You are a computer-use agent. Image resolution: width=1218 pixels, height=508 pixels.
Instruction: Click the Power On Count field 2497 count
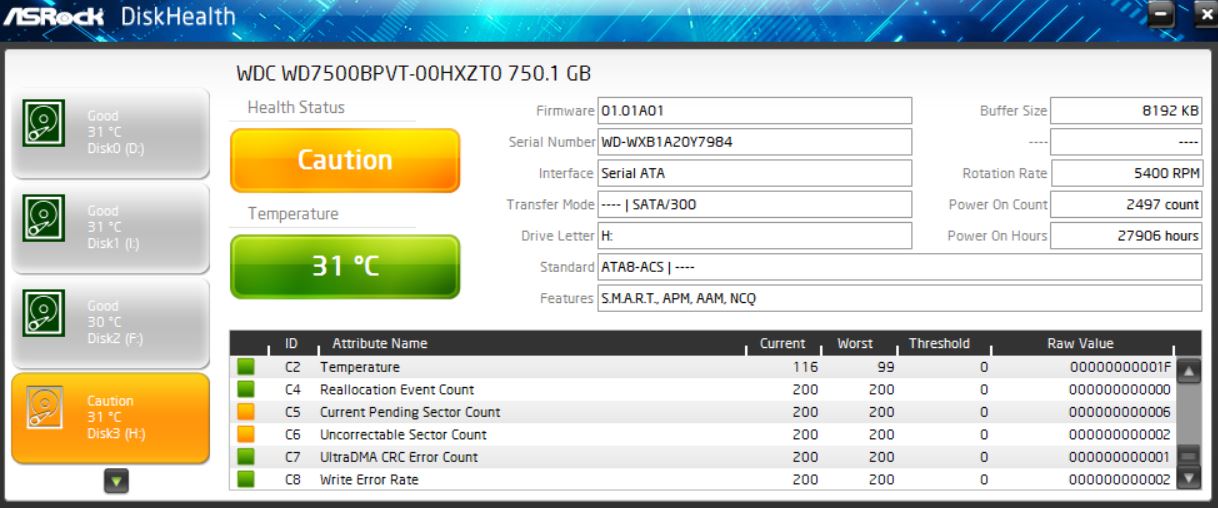1127,204
